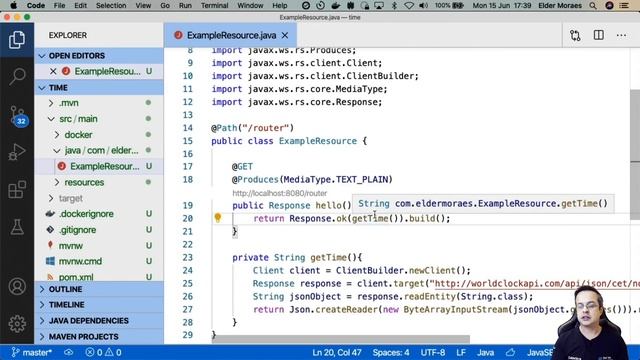Collapse the TIME project section
The height and width of the screenshot is (360, 640).
click(99, 88)
